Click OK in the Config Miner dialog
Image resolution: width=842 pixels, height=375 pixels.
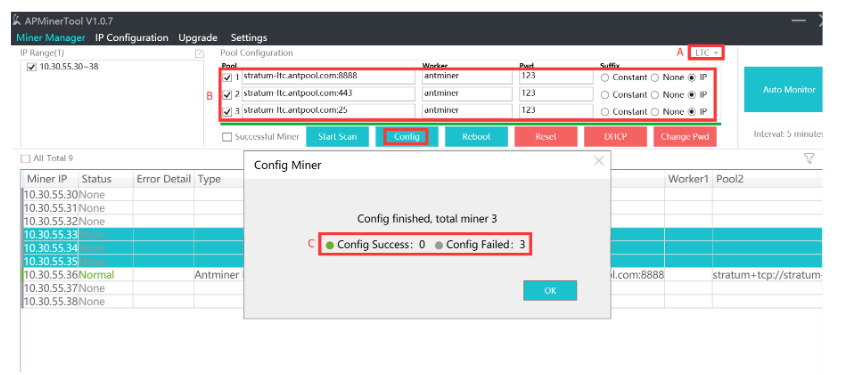coord(550,290)
